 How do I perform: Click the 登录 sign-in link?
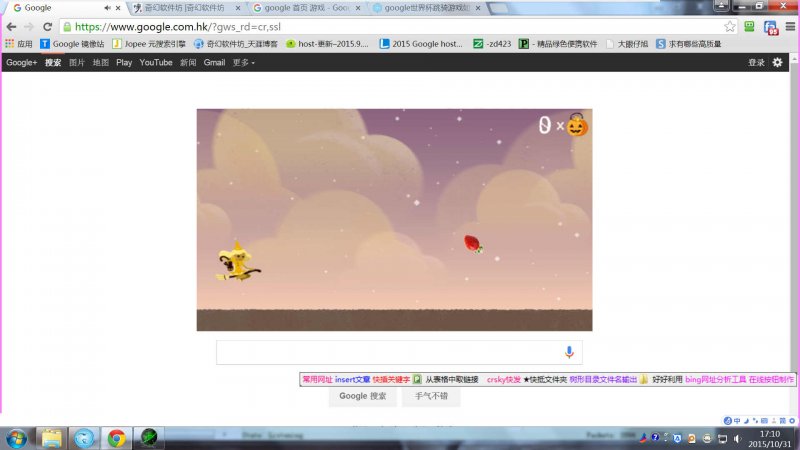[x=756, y=62]
